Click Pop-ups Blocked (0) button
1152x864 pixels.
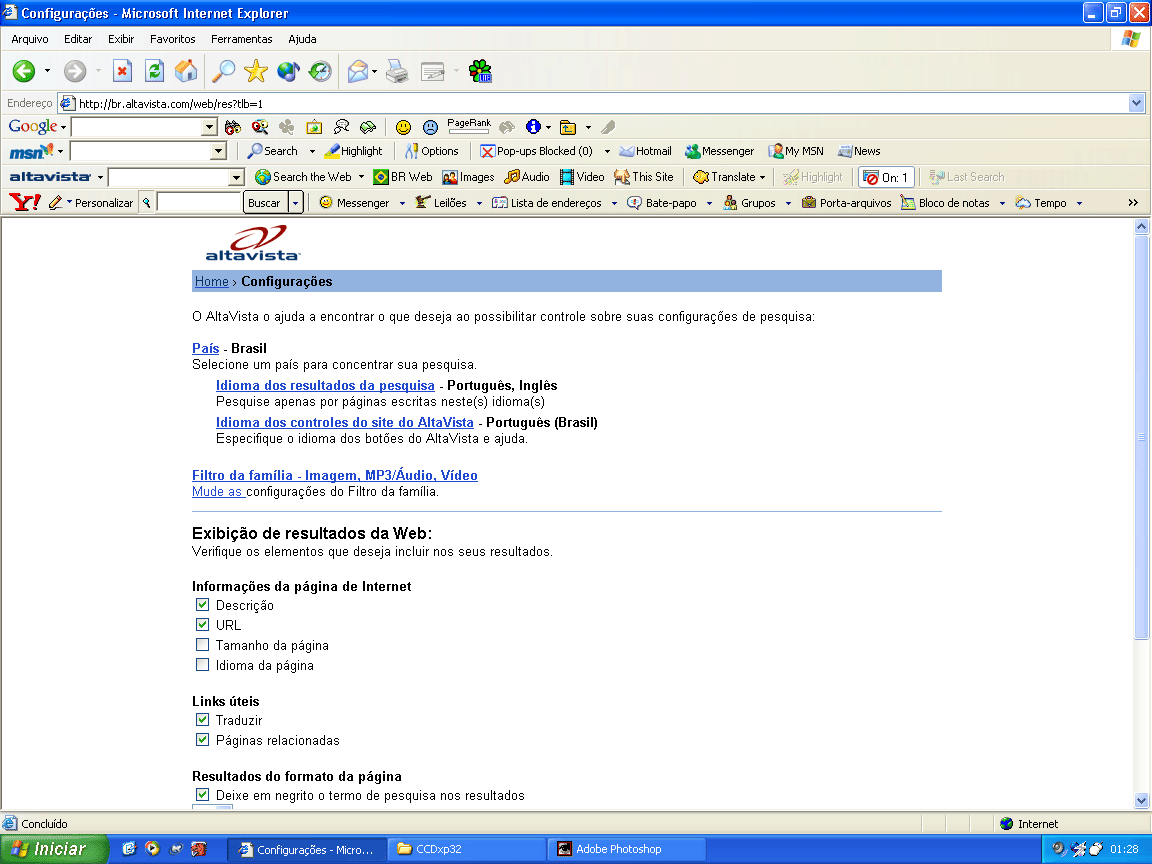click(536, 151)
